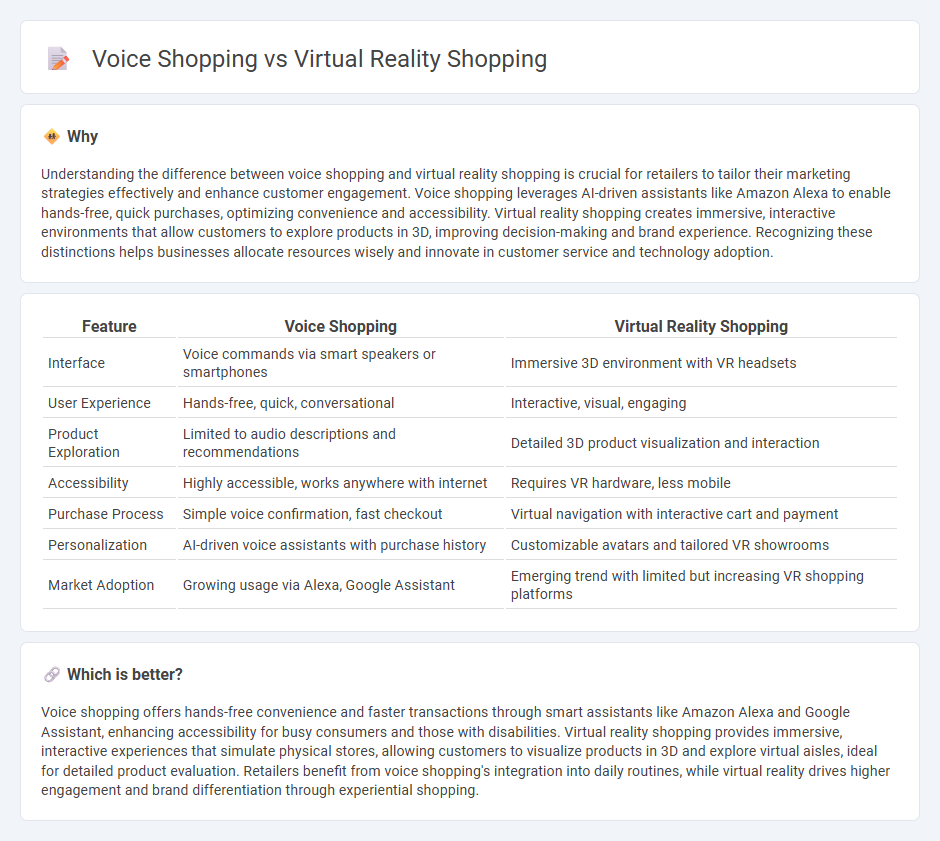Screen dimensions: 940x841
Task: Click the 'Why' section heading
Action: (82, 137)
